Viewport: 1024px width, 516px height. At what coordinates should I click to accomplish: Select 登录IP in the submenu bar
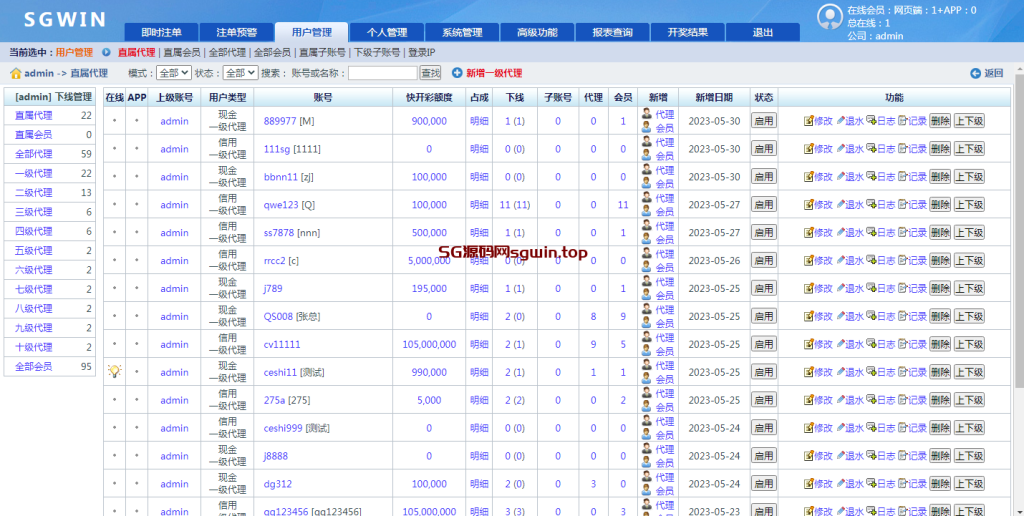tap(421, 52)
